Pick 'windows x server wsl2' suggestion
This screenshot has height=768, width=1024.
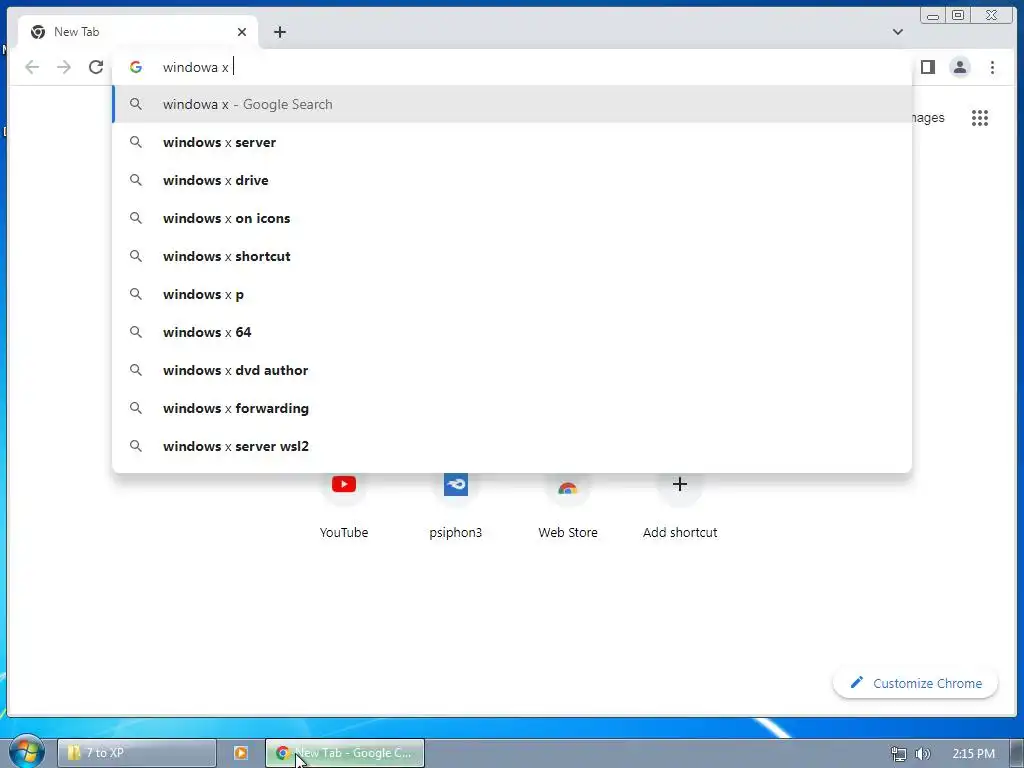(512, 446)
